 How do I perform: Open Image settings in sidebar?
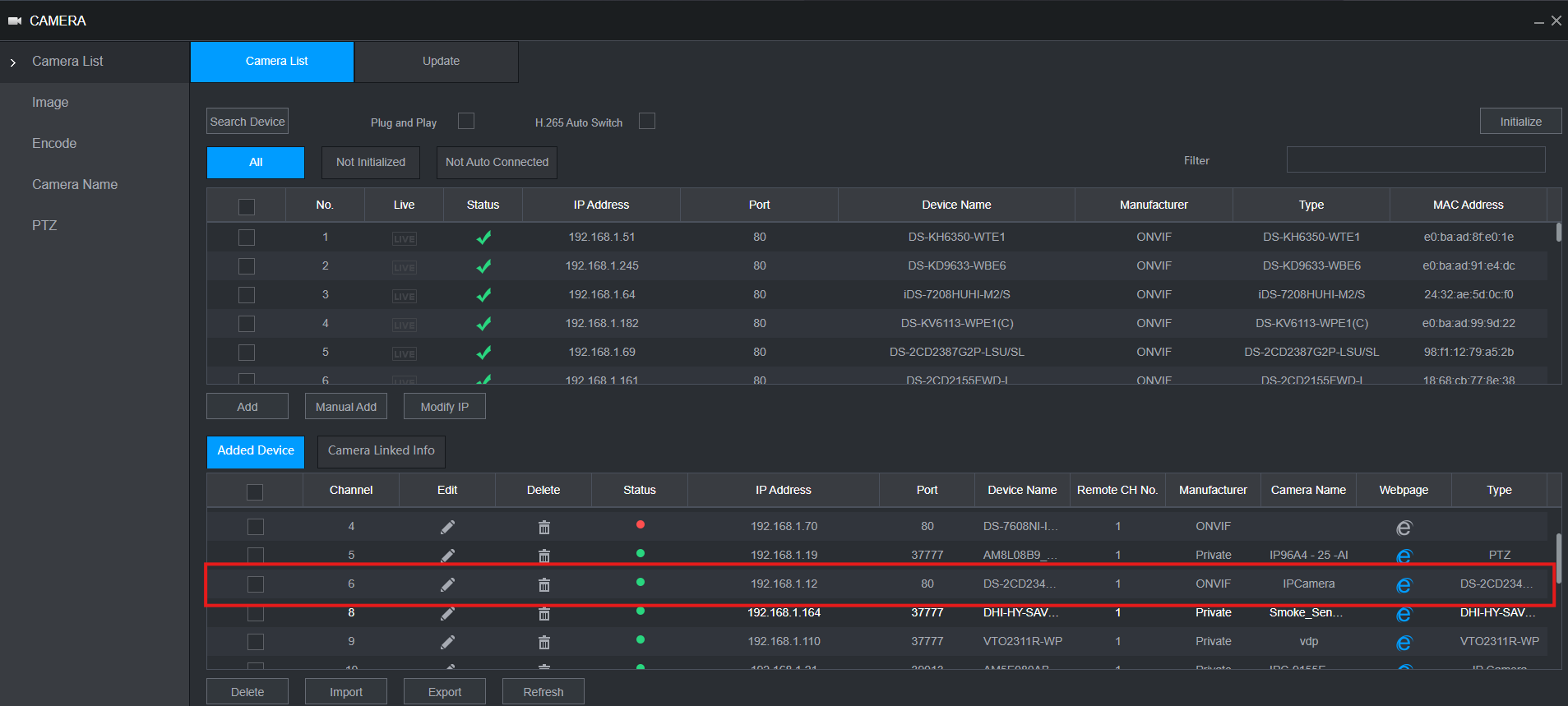tap(50, 103)
